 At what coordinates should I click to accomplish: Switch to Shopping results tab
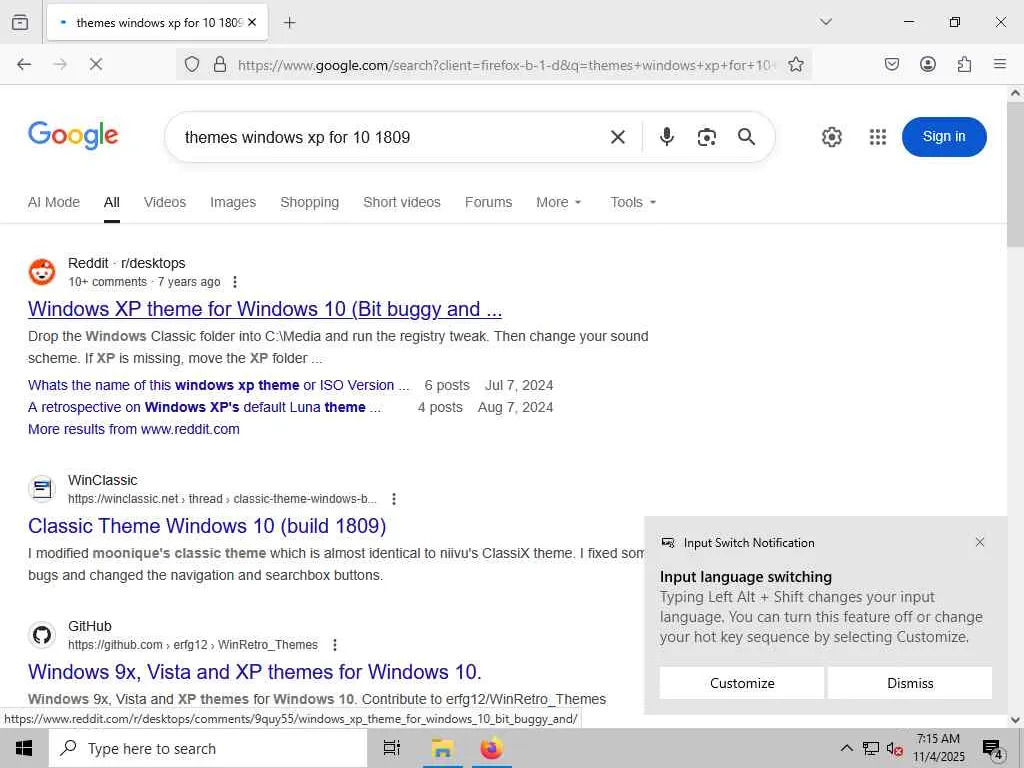[x=310, y=202]
